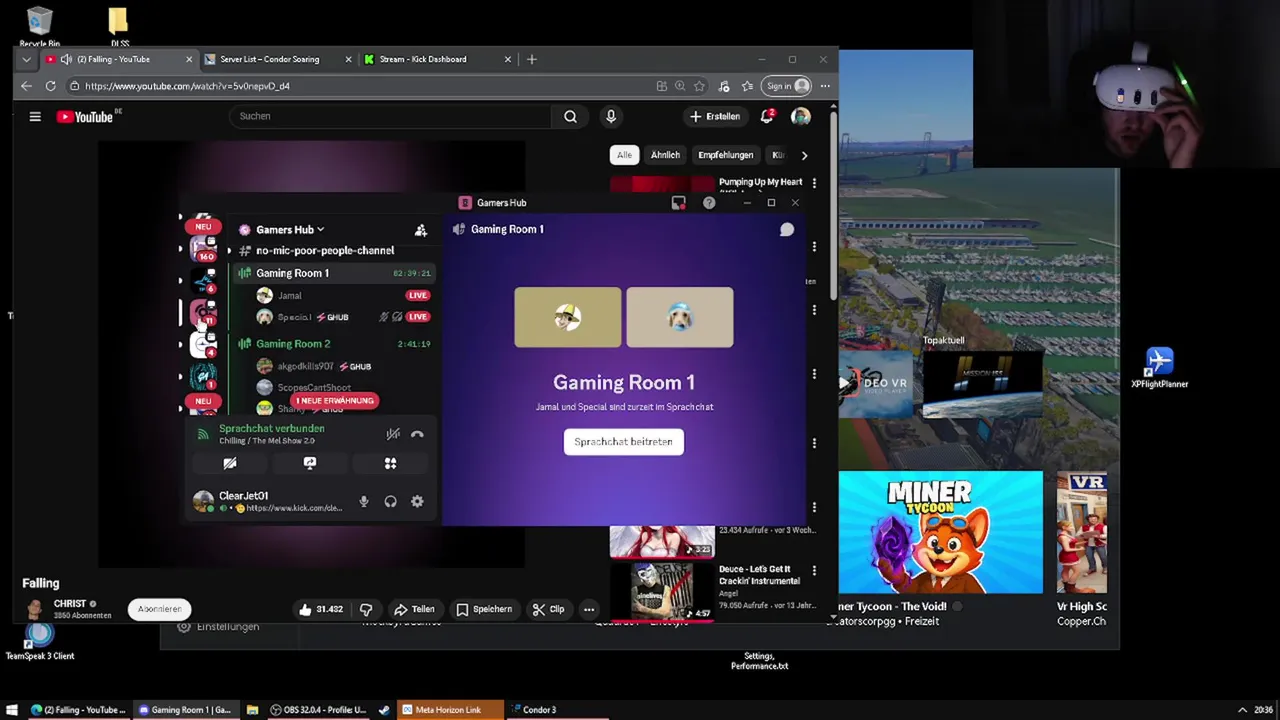This screenshot has height=720, width=1280.
Task: Click user ScopesCantShoot in channel list
Action: 314,388
